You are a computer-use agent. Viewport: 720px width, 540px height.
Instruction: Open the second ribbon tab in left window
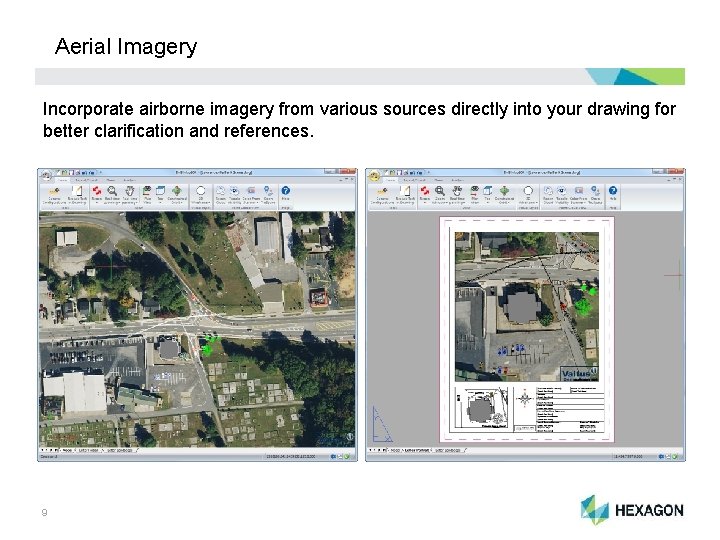[87, 180]
